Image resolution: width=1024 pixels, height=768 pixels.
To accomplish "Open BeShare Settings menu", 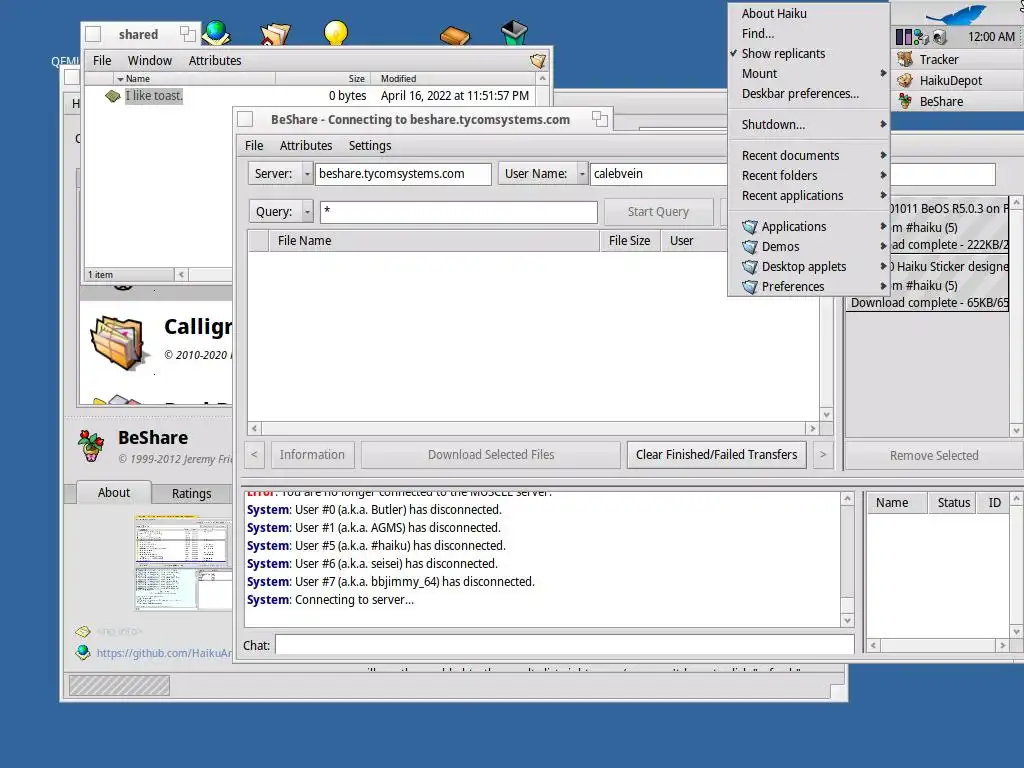I will (370, 146).
